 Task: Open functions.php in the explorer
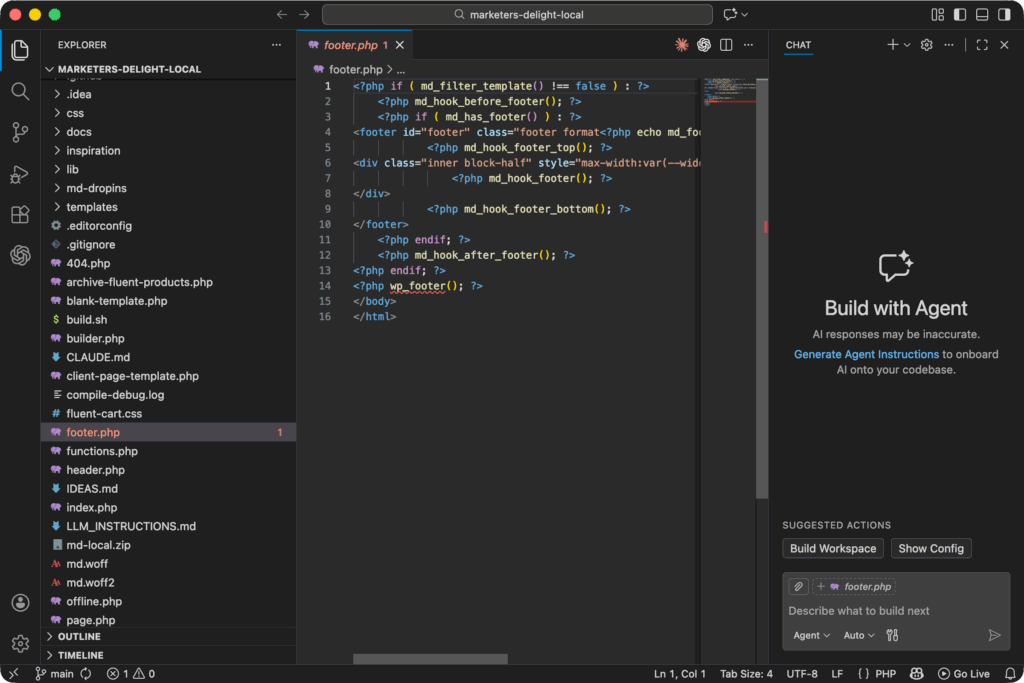(x=102, y=451)
